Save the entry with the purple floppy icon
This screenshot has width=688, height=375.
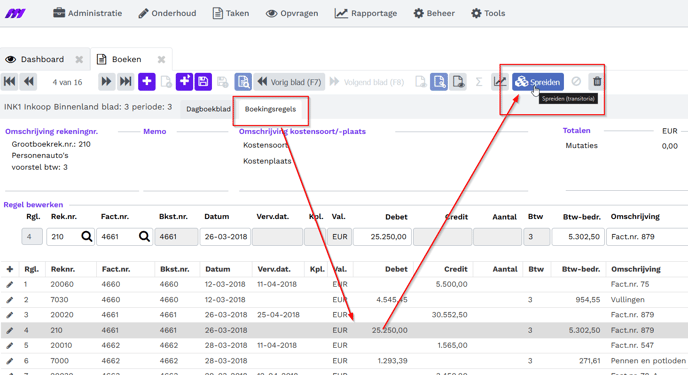pyautogui.click(x=203, y=82)
